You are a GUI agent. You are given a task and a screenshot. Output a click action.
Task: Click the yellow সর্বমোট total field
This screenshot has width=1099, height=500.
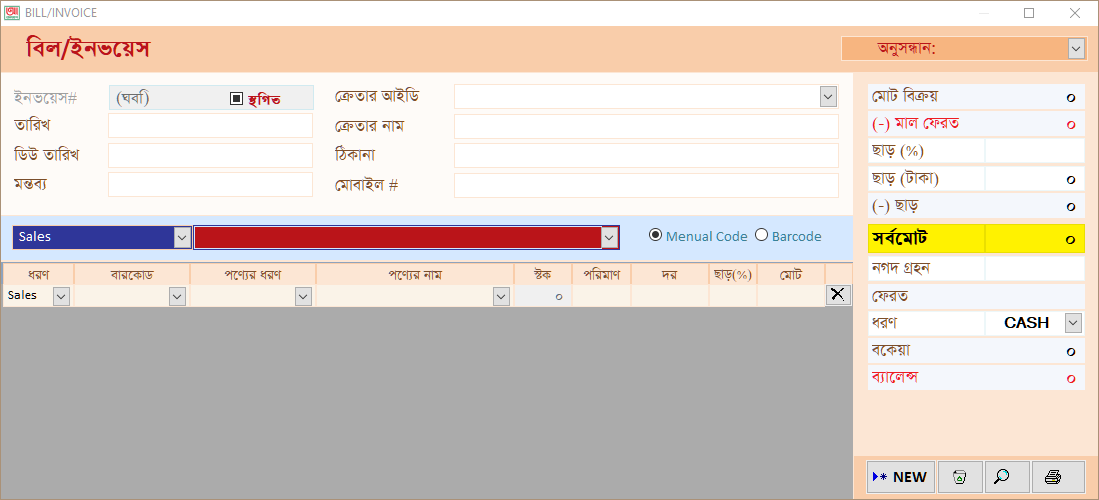(x=1035, y=238)
